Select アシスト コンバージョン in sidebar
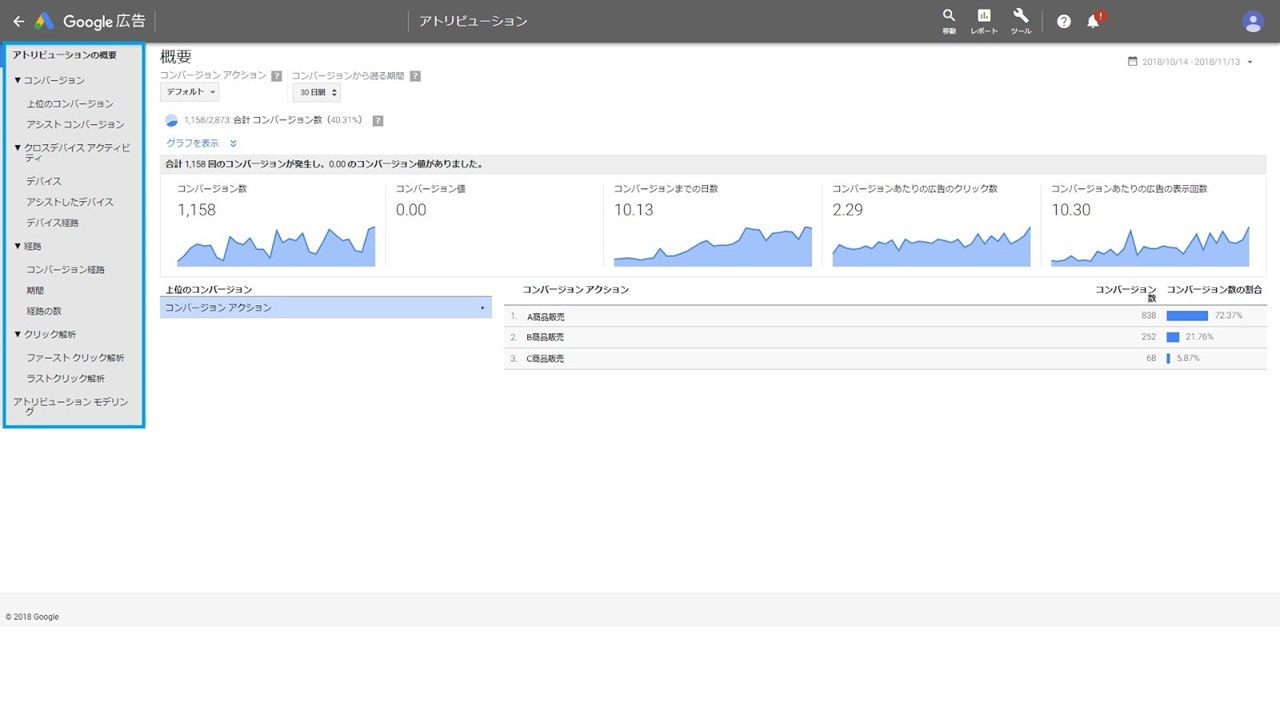 (75, 125)
